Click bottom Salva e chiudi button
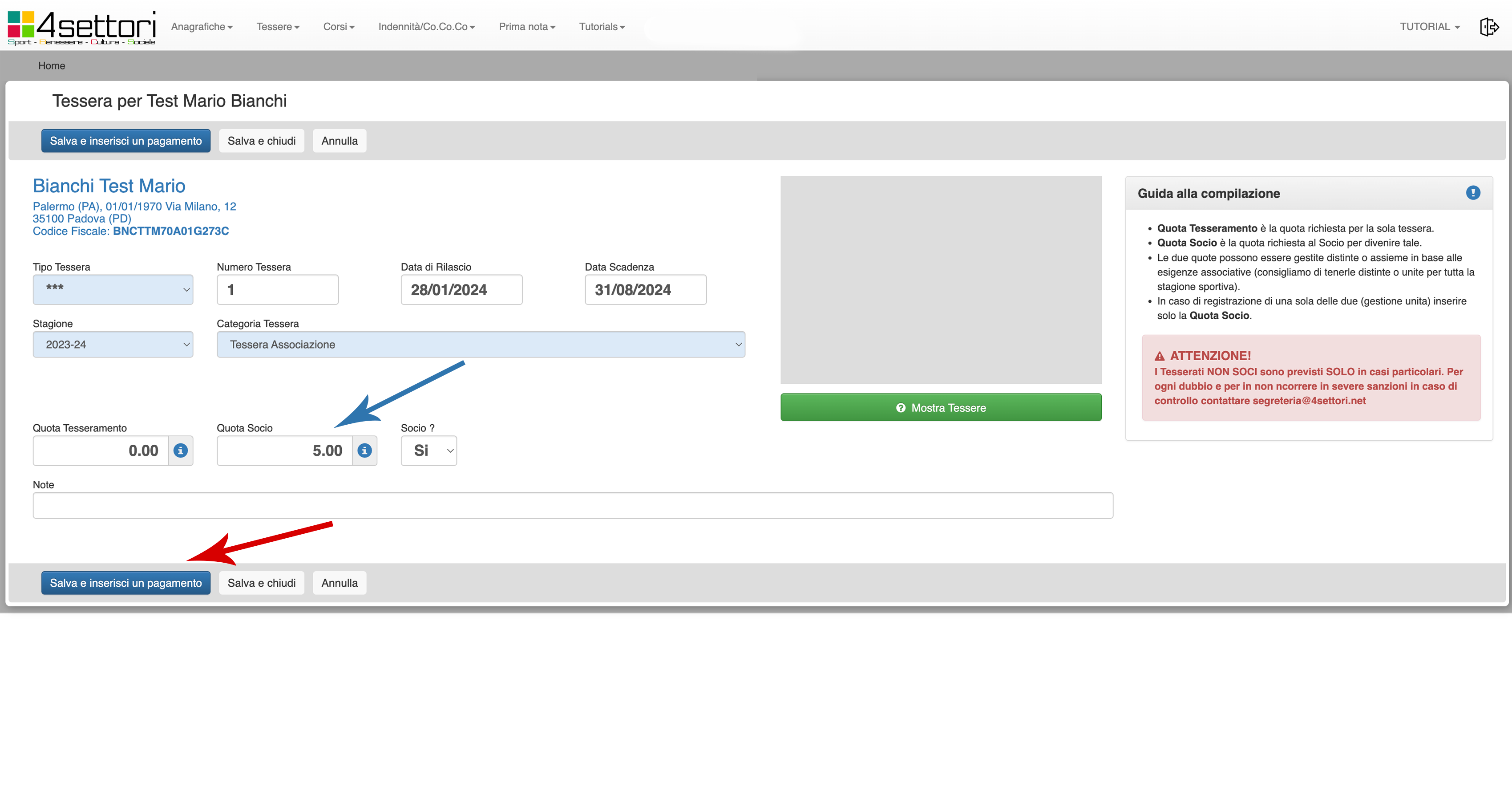Image resolution: width=1512 pixels, height=812 pixels. click(x=261, y=583)
